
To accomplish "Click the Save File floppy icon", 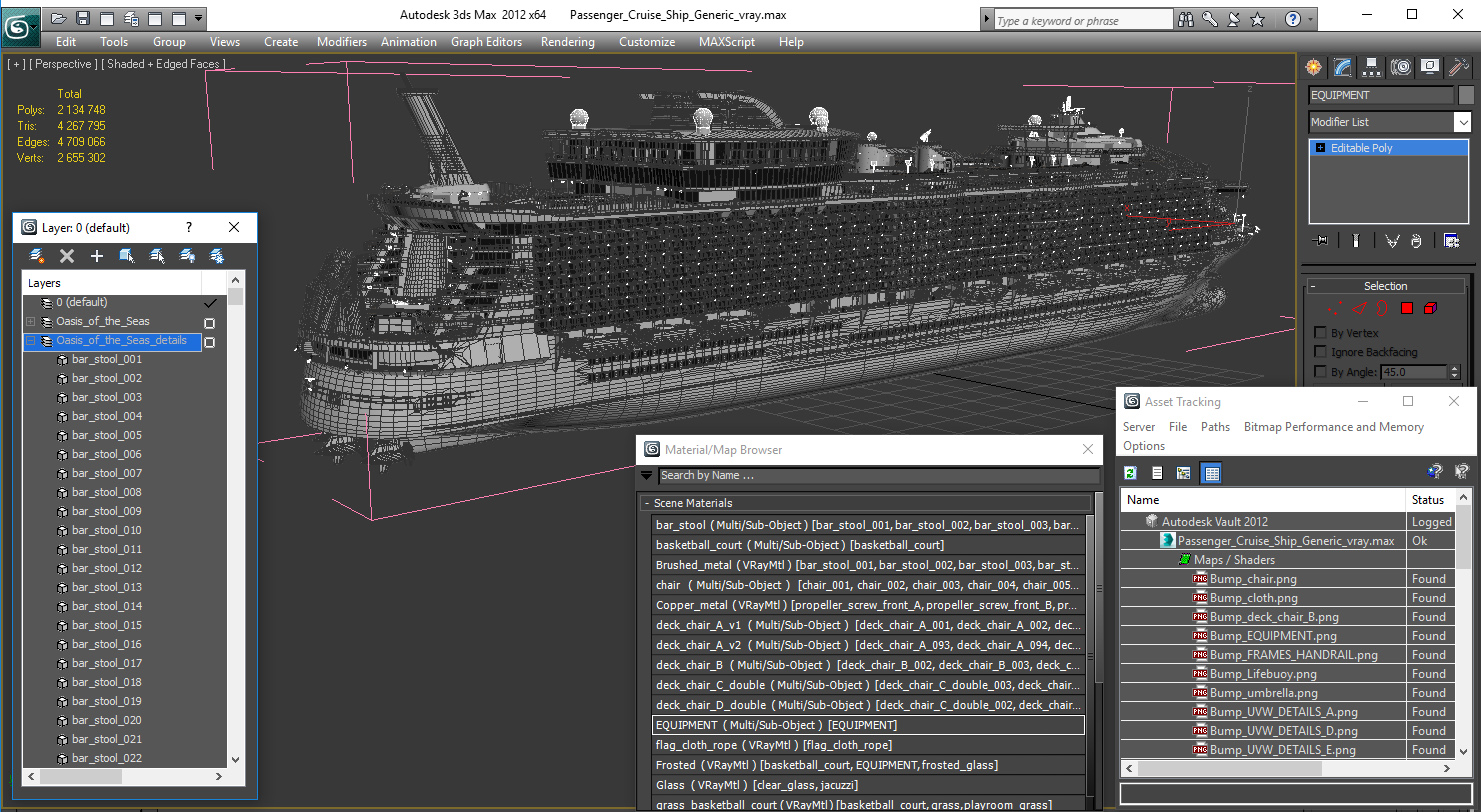I will pos(83,18).
